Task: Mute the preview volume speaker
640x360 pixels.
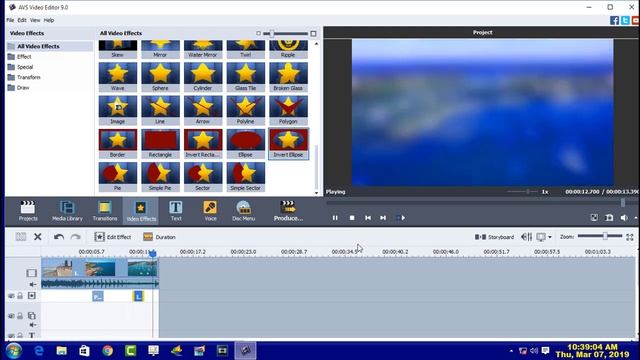Action: [624, 218]
